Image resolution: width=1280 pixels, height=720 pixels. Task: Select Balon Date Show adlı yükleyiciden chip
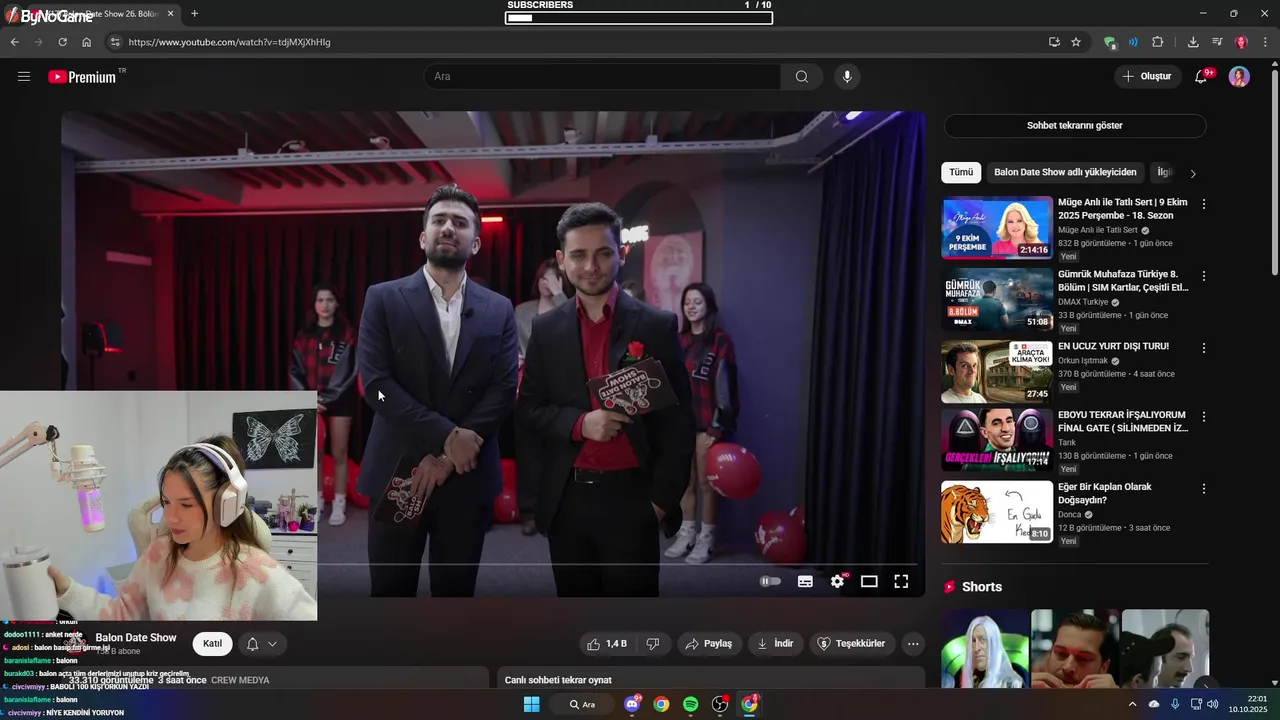1065,172
